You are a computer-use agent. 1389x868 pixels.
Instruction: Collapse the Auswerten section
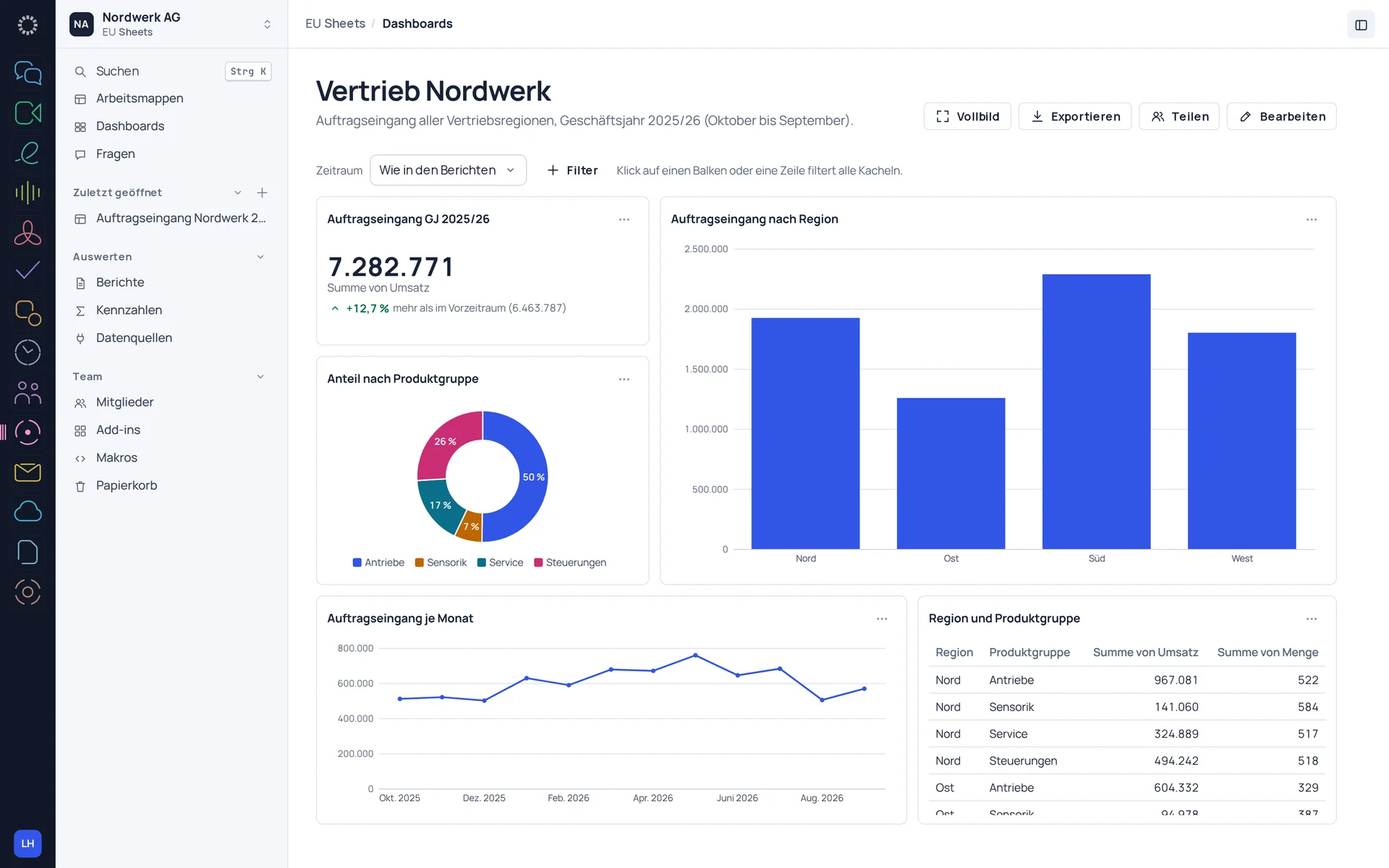pyautogui.click(x=260, y=257)
